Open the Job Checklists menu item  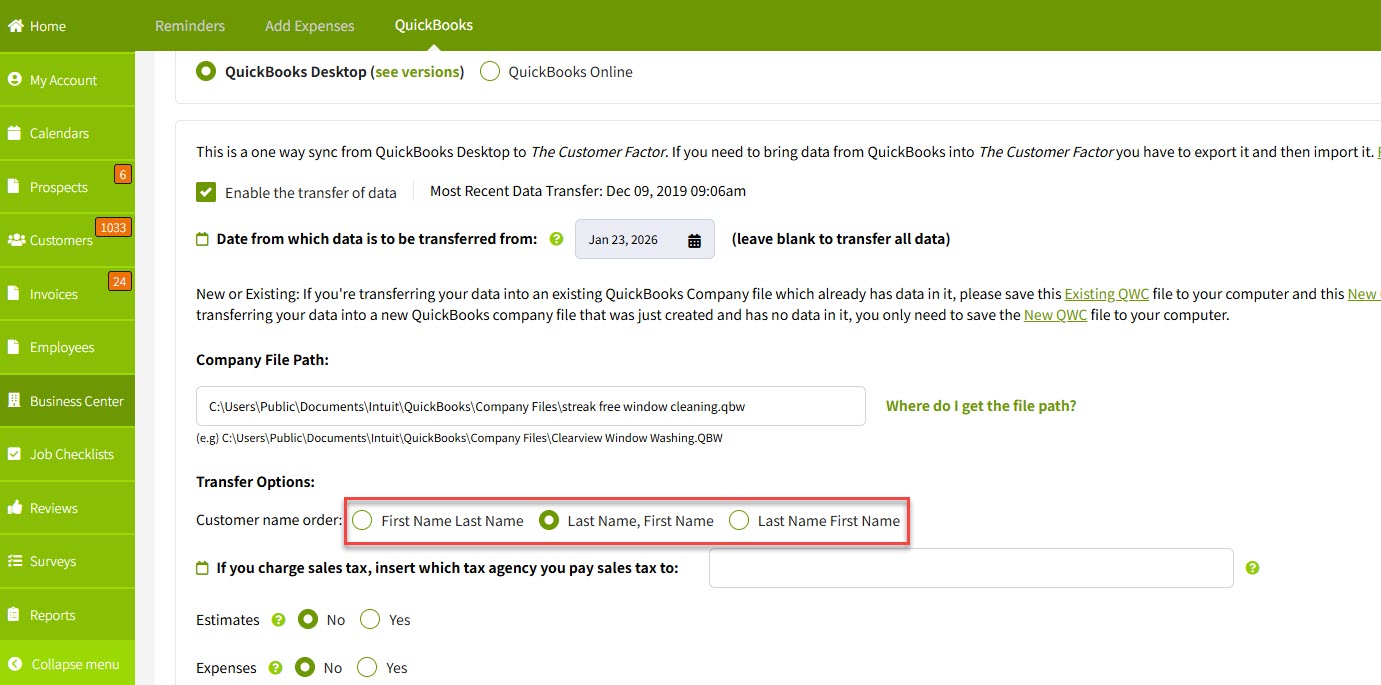point(67,454)
